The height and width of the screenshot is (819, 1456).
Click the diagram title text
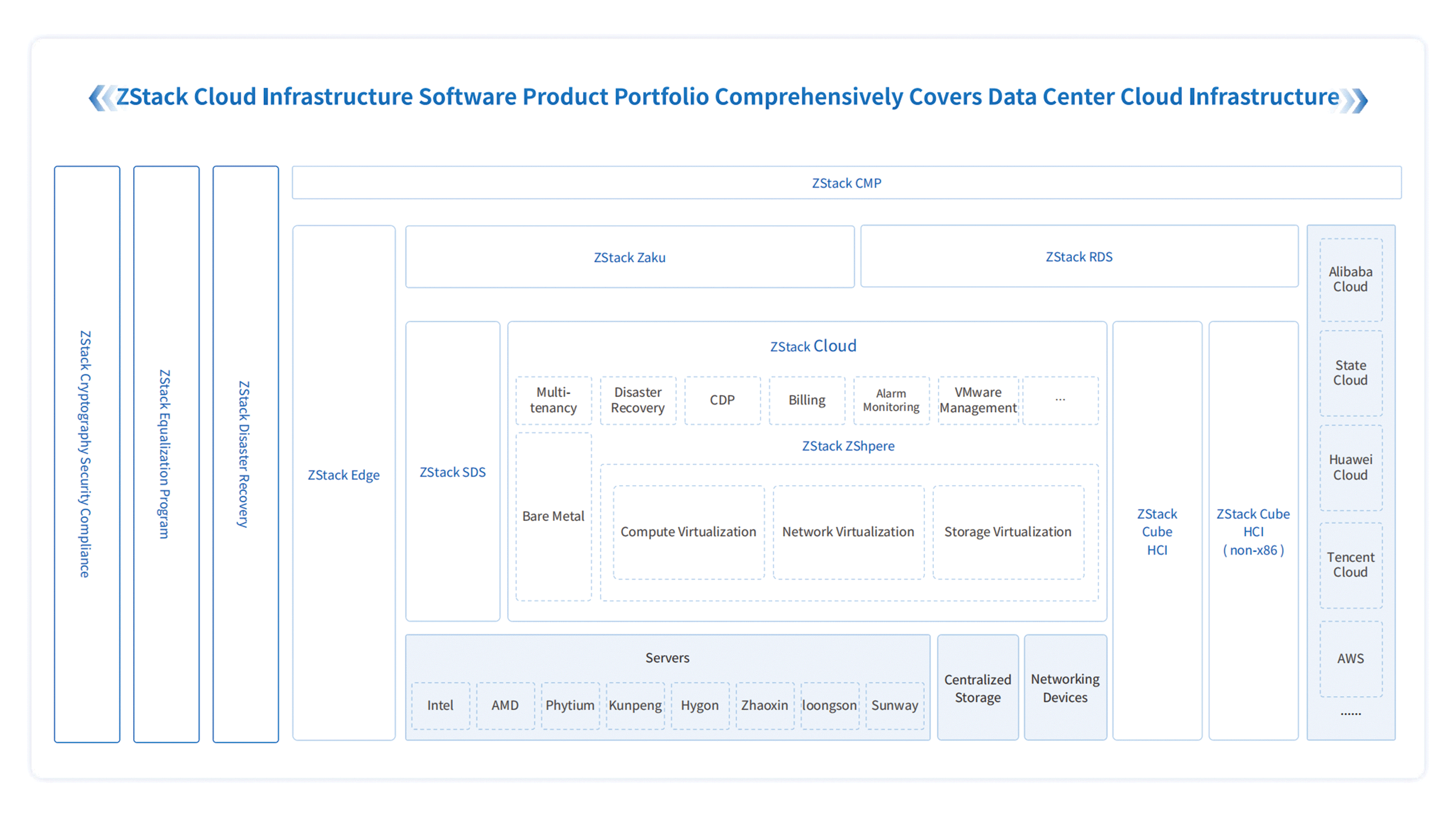pyautogui.click(x=728, y=97)
